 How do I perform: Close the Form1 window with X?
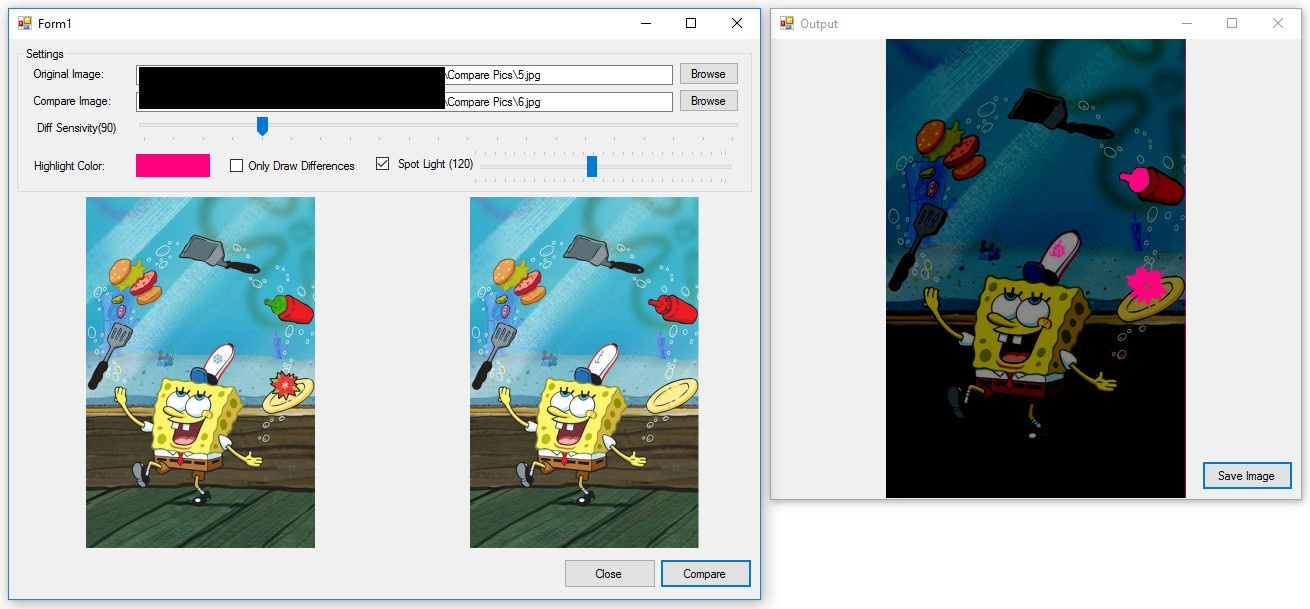click(x=737, y=23)
